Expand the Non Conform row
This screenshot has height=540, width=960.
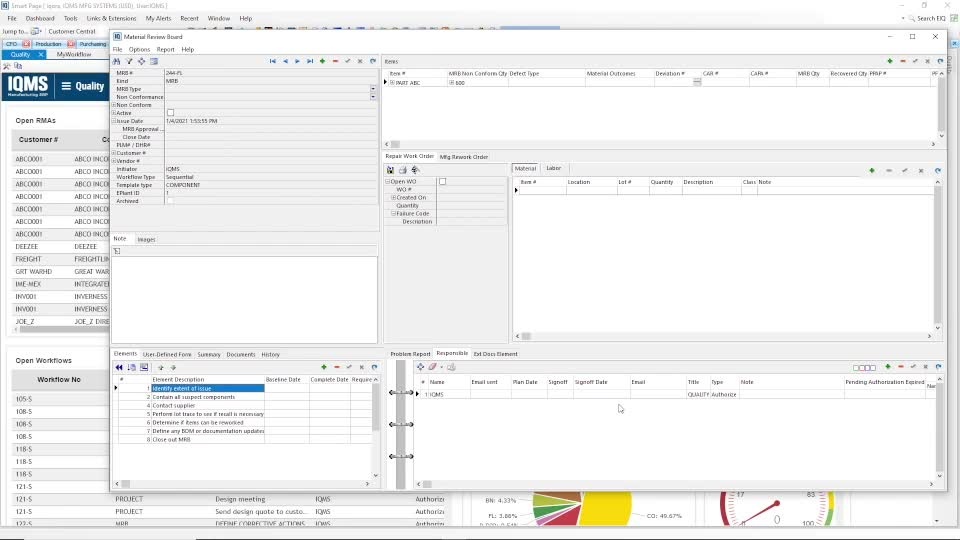click(x=114, y=105)
